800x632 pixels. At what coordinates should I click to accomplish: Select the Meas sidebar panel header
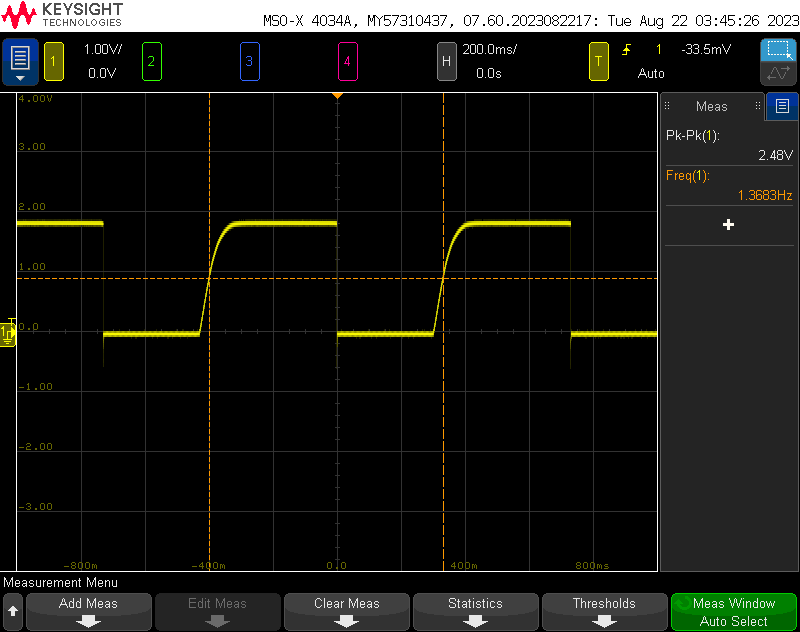click(x=712, y=106)
